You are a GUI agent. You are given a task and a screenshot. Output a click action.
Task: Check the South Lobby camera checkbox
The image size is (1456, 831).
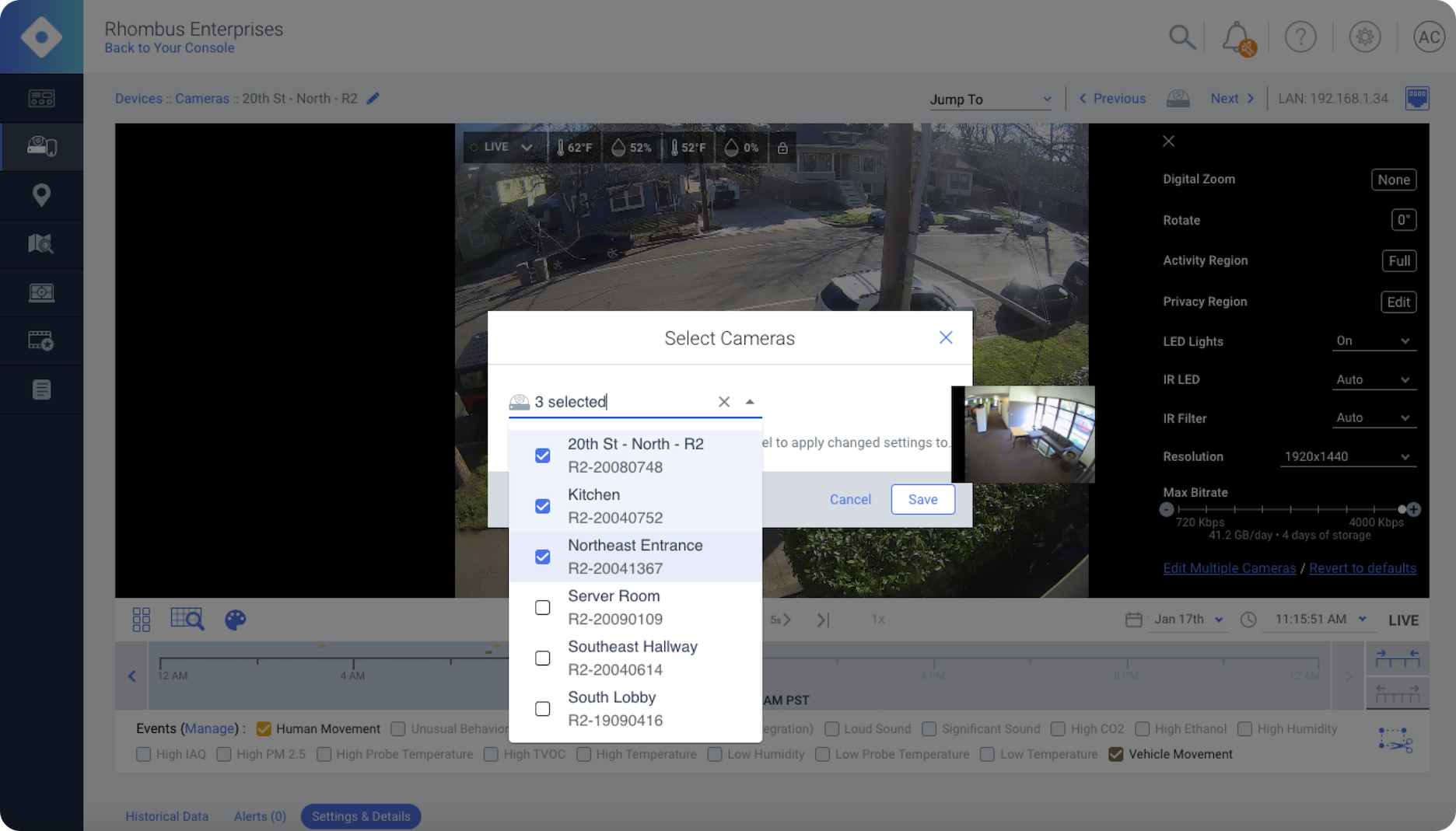click(543, 709)
